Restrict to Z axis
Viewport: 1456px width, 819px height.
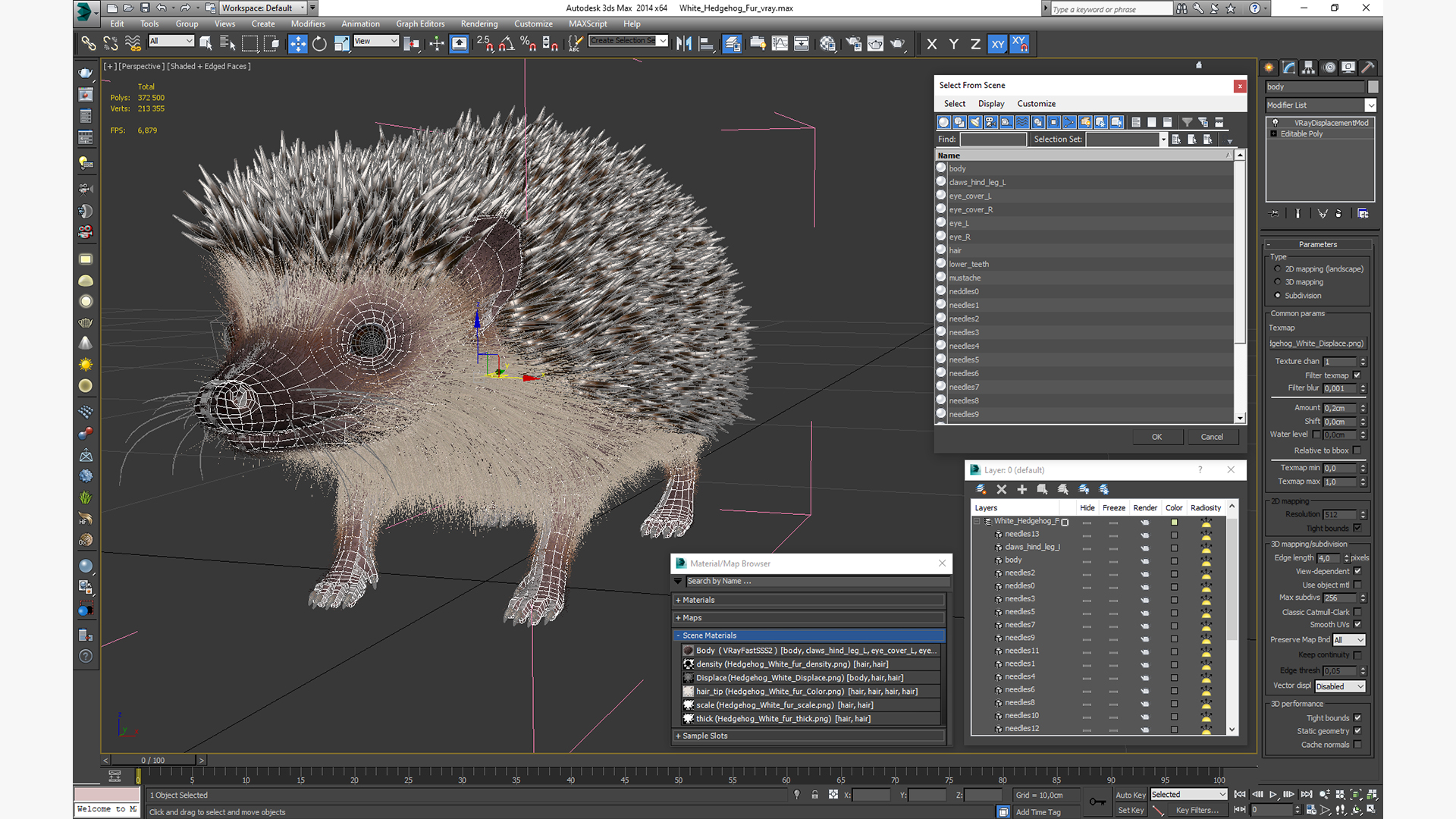pos(975,44)
